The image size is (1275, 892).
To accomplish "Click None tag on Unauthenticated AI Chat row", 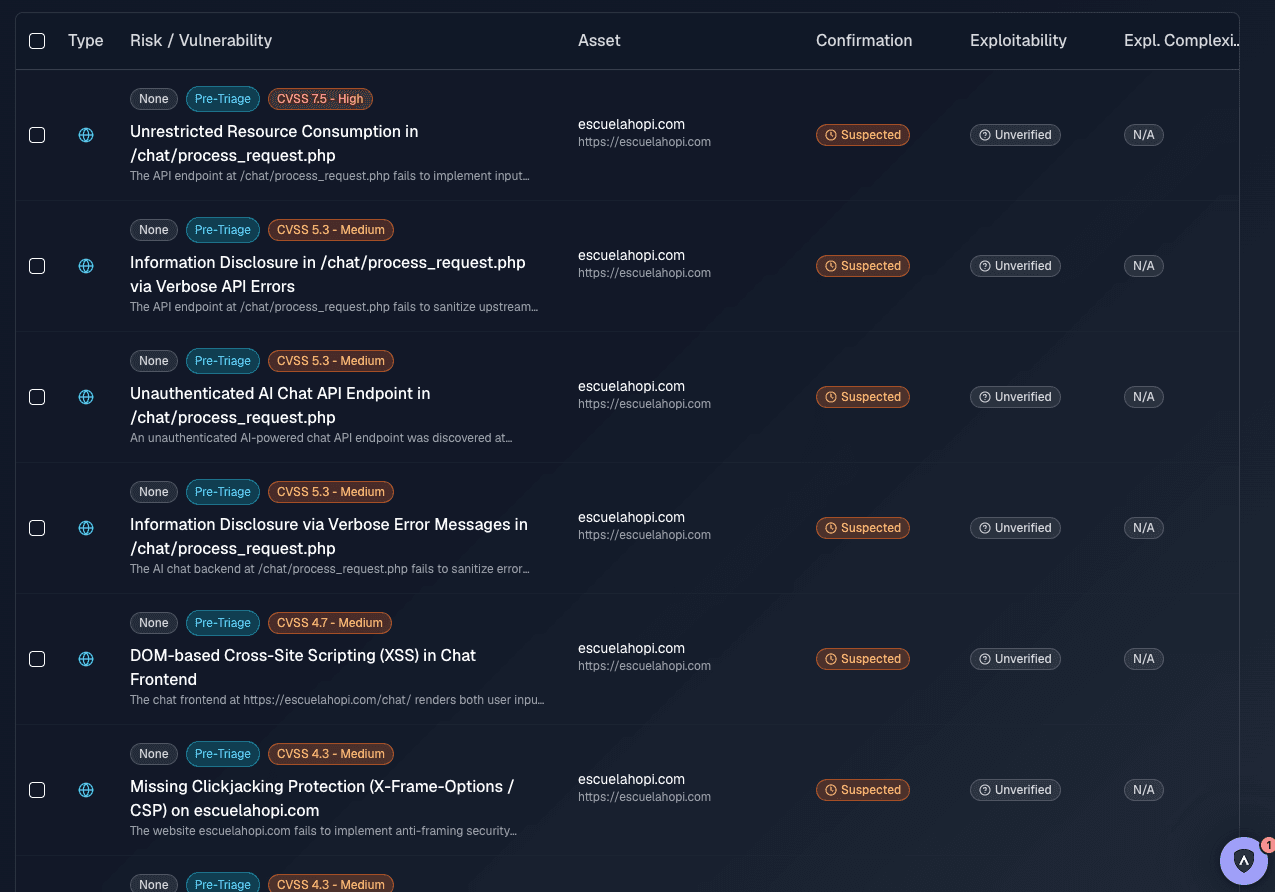I will pos(154,361).
